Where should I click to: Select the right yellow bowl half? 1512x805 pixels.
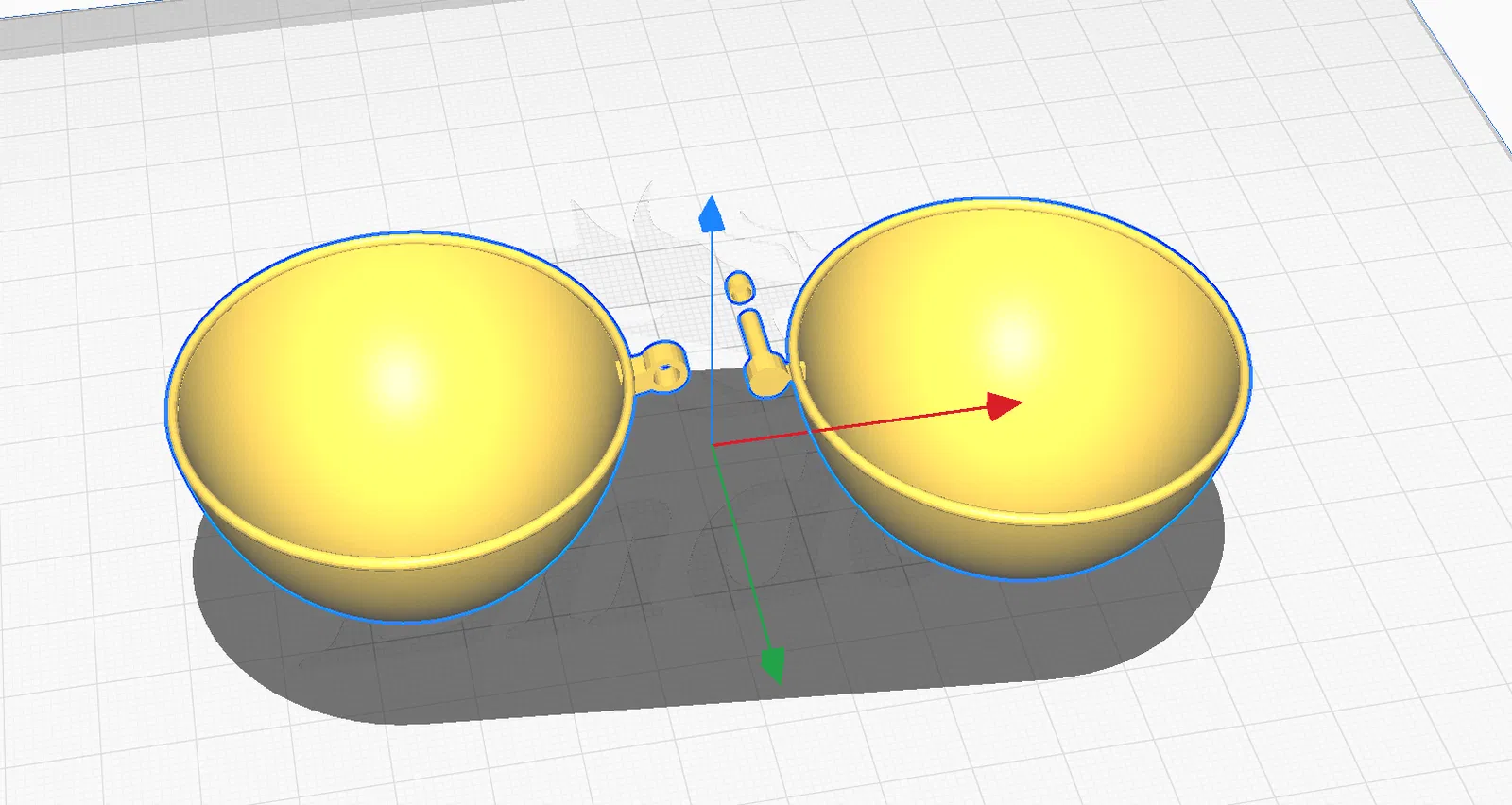(1019, 387)
